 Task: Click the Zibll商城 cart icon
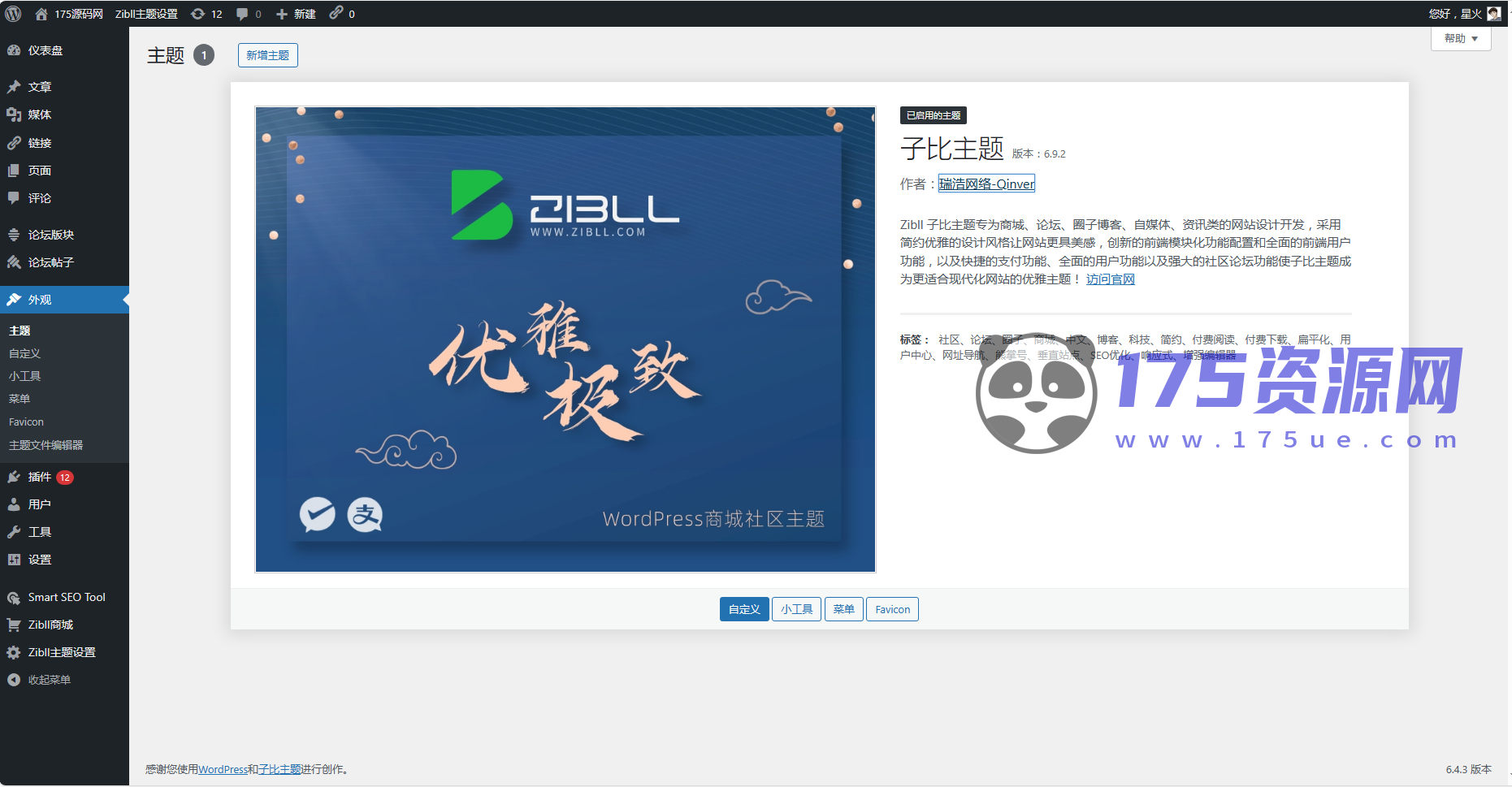14,625
